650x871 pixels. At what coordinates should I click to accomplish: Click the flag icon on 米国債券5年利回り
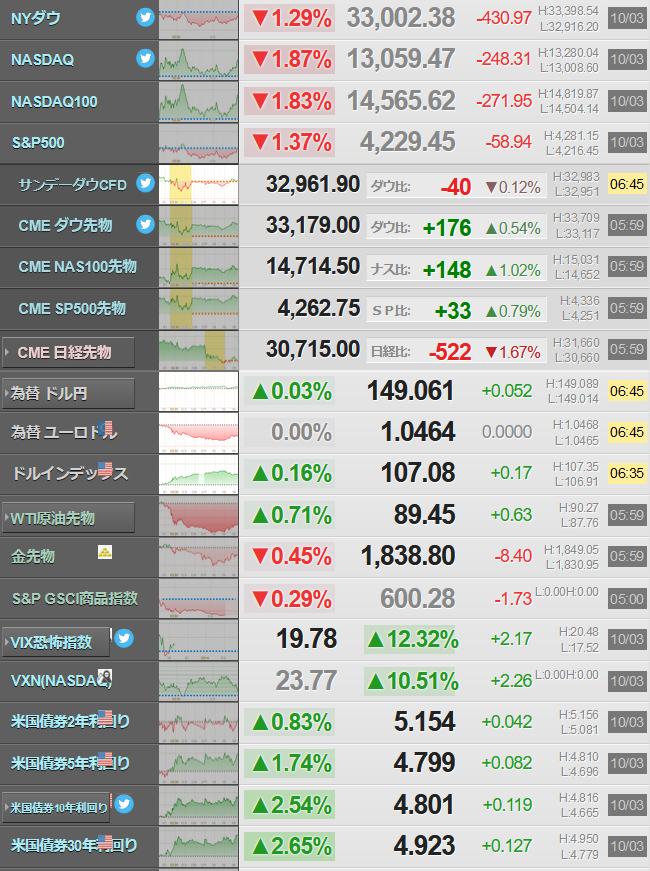point(105,759)
